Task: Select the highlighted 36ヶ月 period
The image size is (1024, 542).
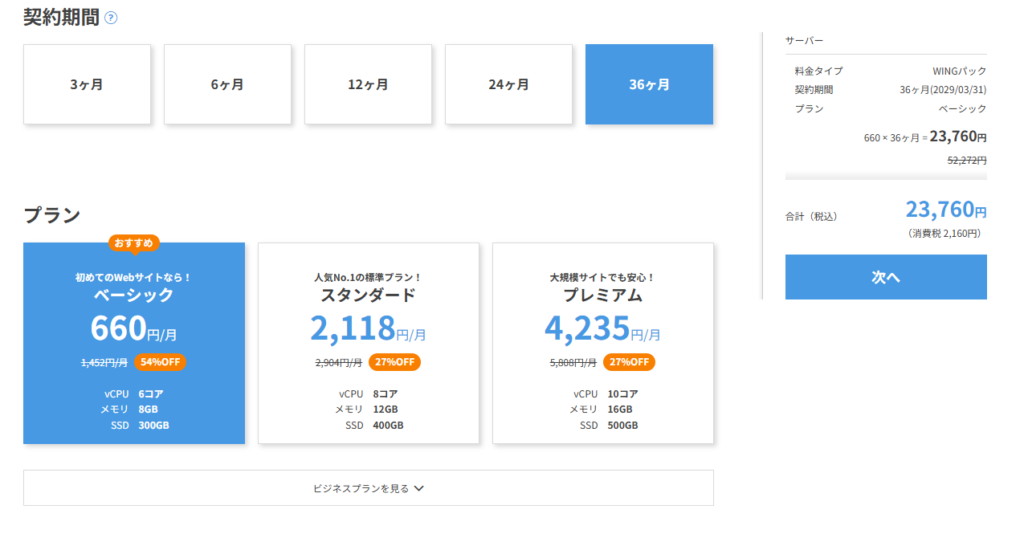Action: 649,85
